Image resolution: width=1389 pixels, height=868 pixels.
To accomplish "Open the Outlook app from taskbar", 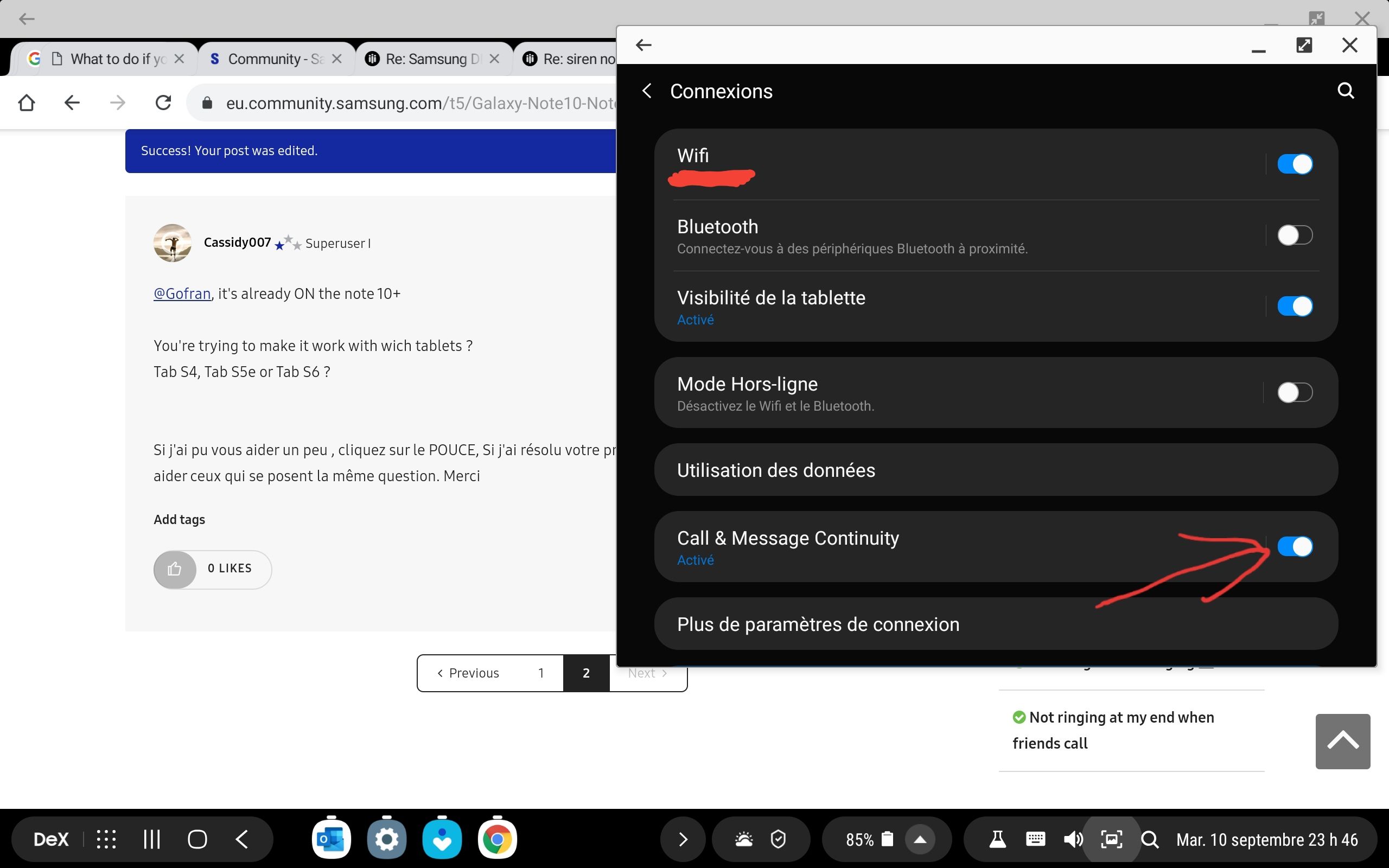I will [x=331, y=839].
